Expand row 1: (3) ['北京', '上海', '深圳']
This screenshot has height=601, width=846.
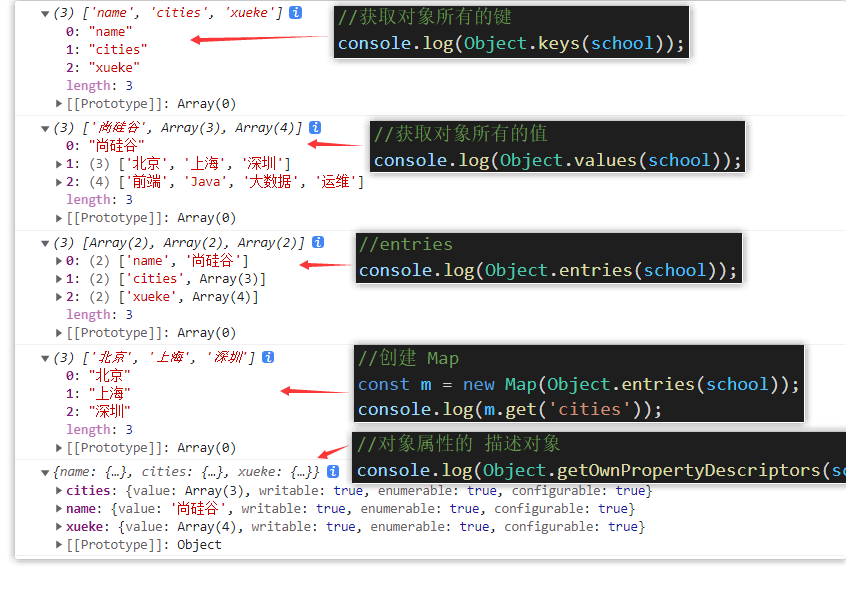(x=59, y=163)
